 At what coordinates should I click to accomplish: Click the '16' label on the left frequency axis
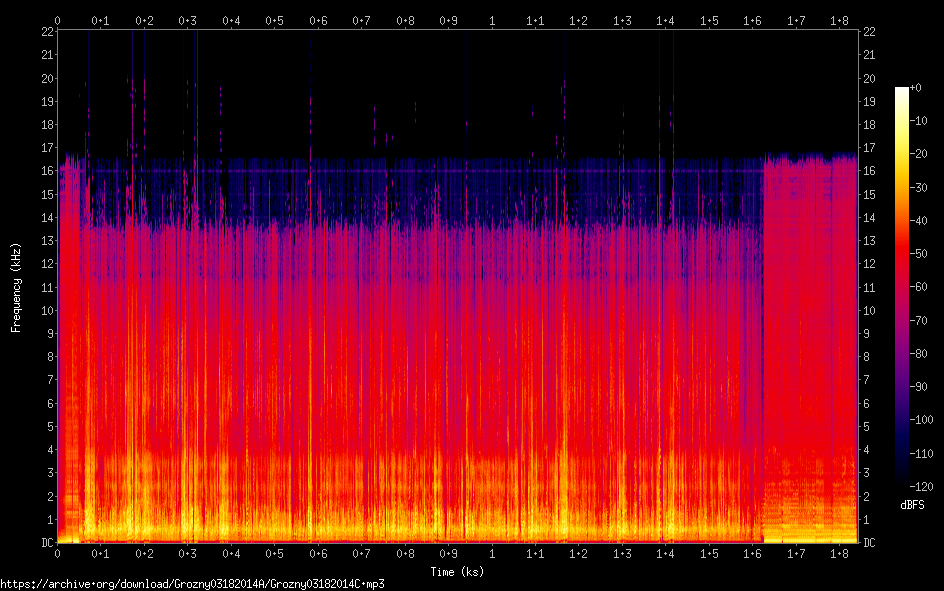click(x=48, y=171)
